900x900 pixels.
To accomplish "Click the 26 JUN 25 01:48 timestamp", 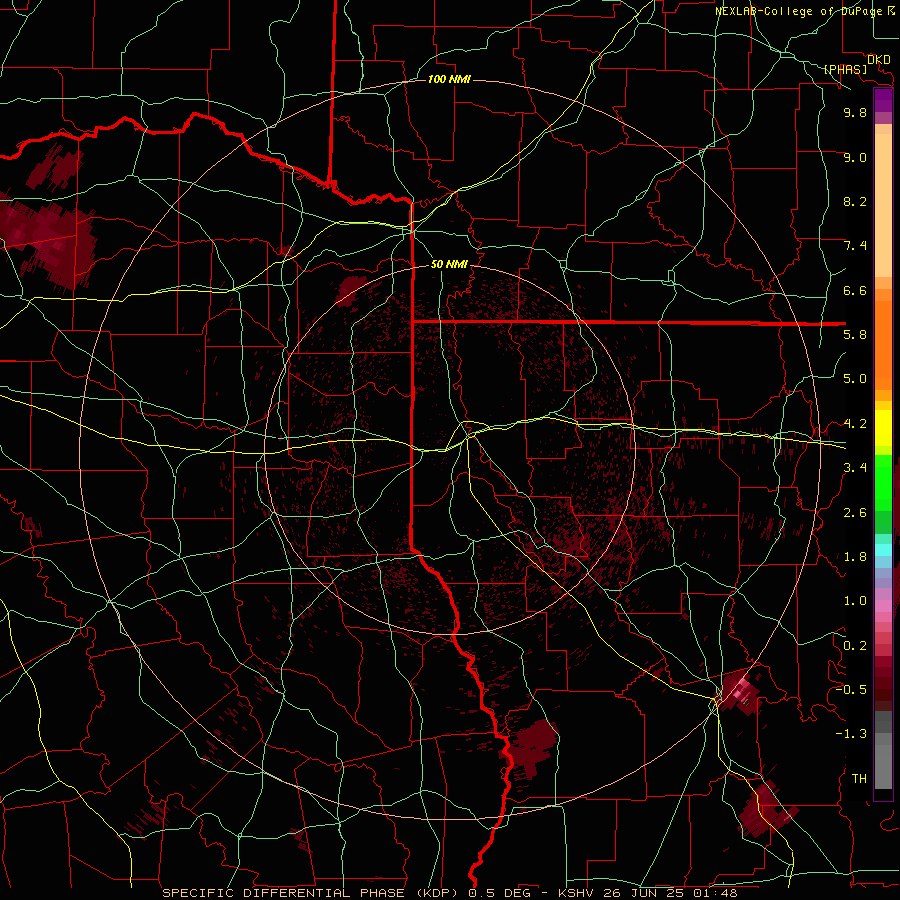I will (670, 893).
